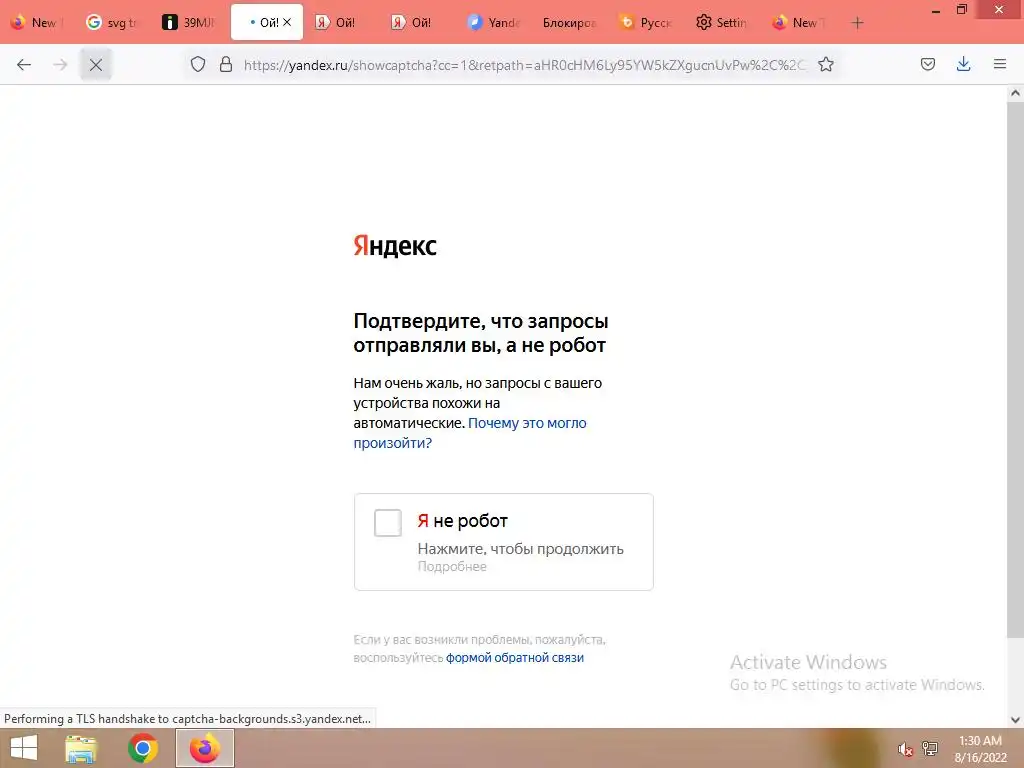This screenshot has height=768, width=1024.
Task: Switch to the 'Русск' tab
Action: pyautogui.click(x=647, y=23)
